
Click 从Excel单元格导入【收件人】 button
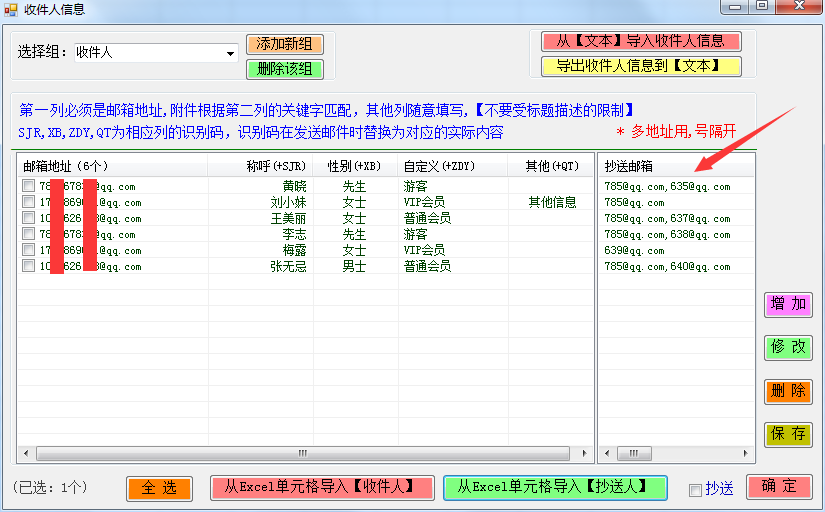322,487
